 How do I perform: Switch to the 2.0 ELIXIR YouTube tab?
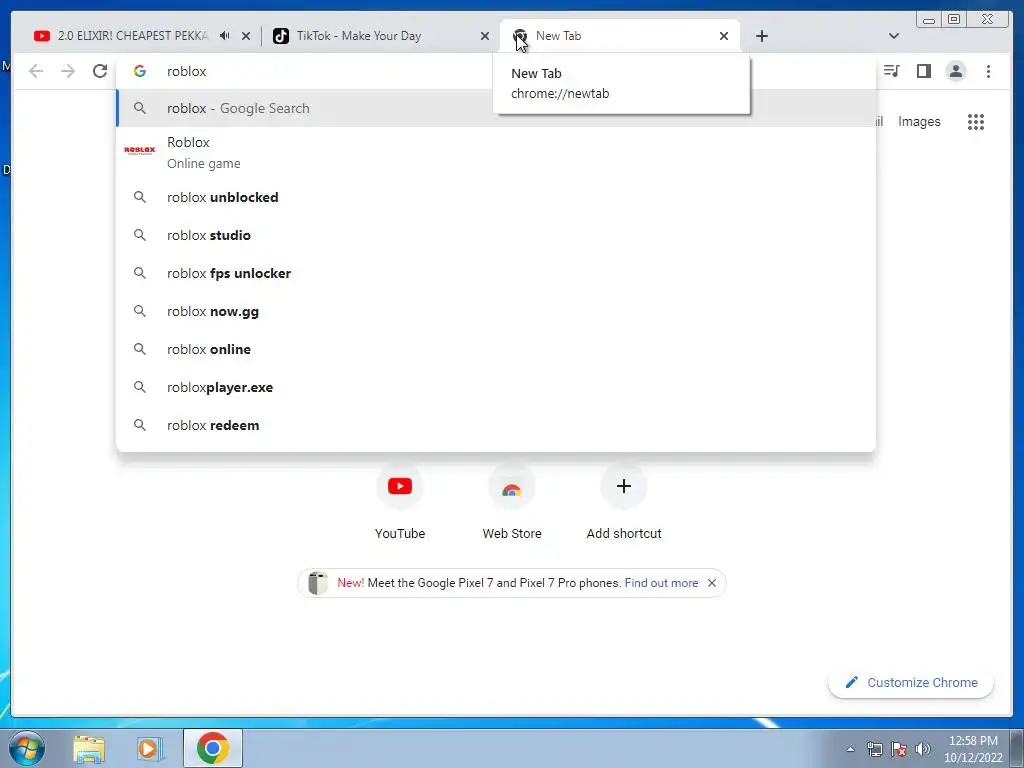click(140, 36)
